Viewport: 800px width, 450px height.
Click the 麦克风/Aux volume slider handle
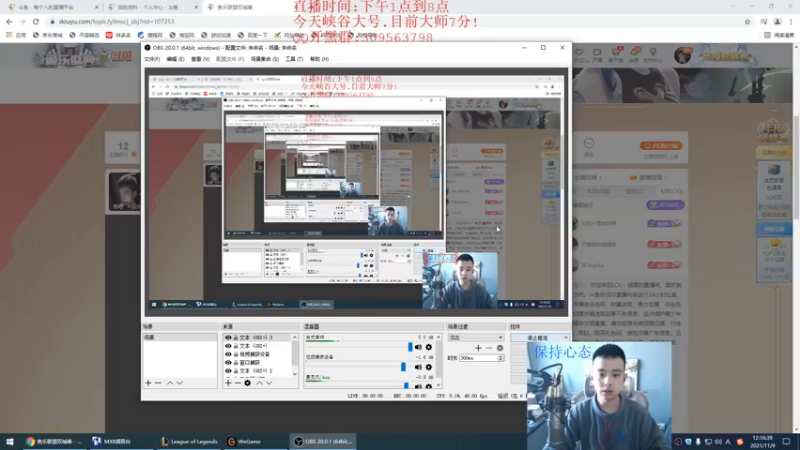pos(406,386)
